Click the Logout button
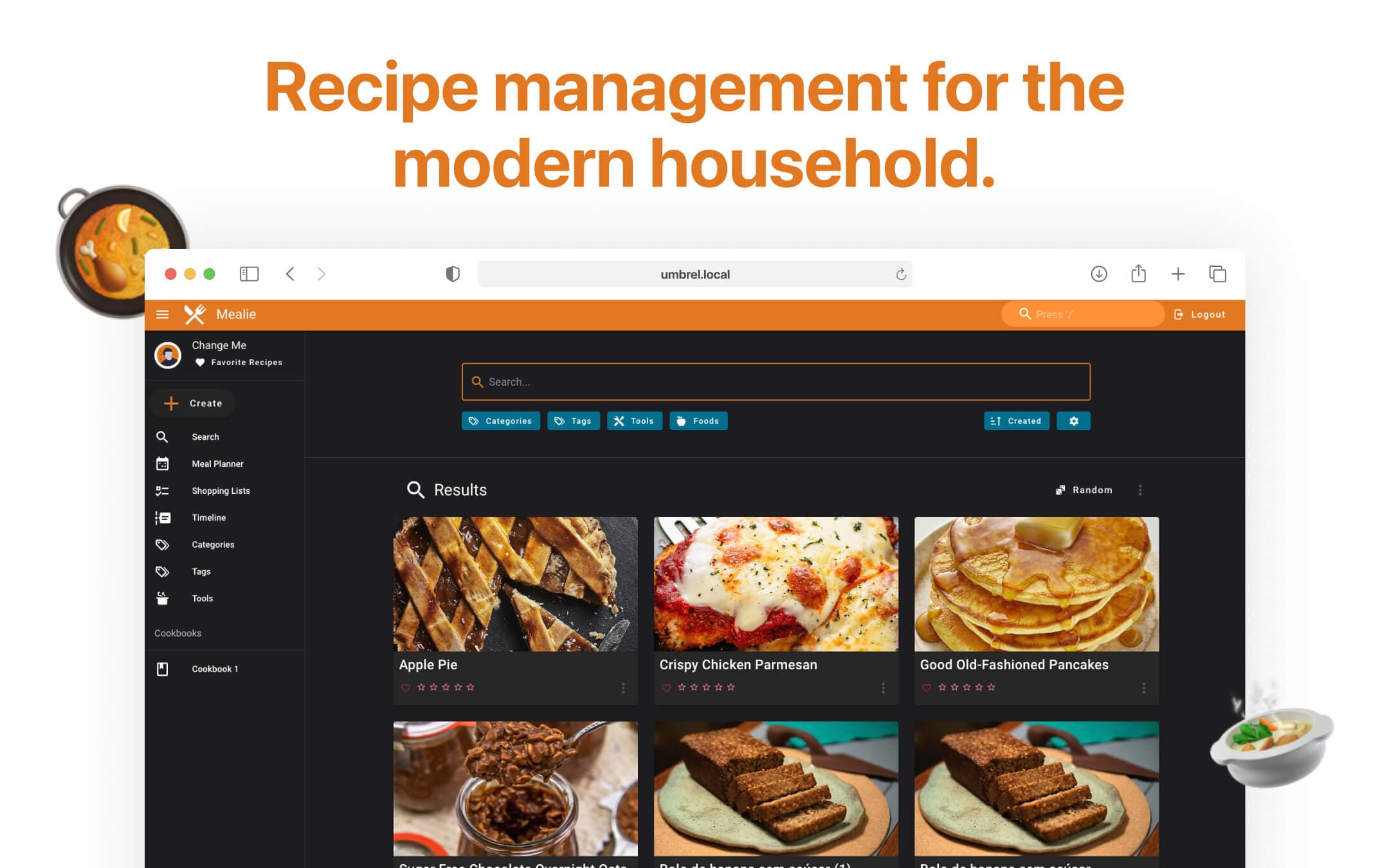Image resolution: width=1389 pixels, height=868 pixels. tap(1201, 314)
